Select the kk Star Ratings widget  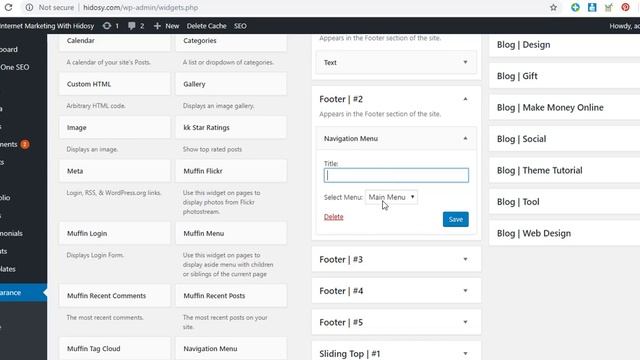tap(231, 127)
